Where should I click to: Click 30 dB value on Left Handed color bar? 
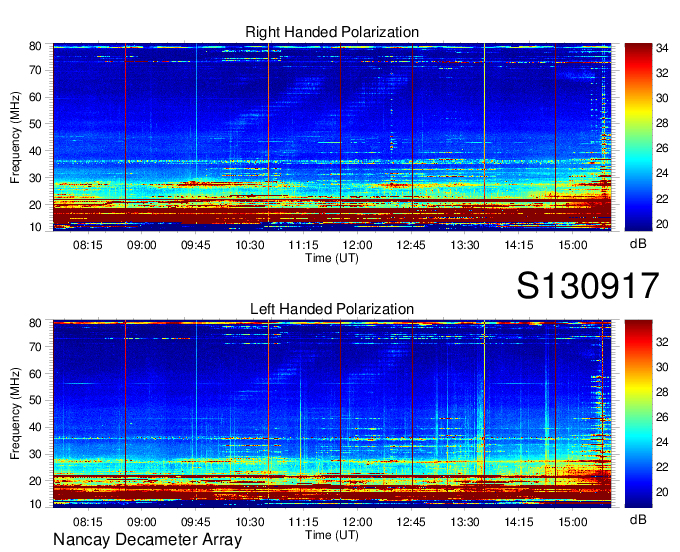point(662,367)
